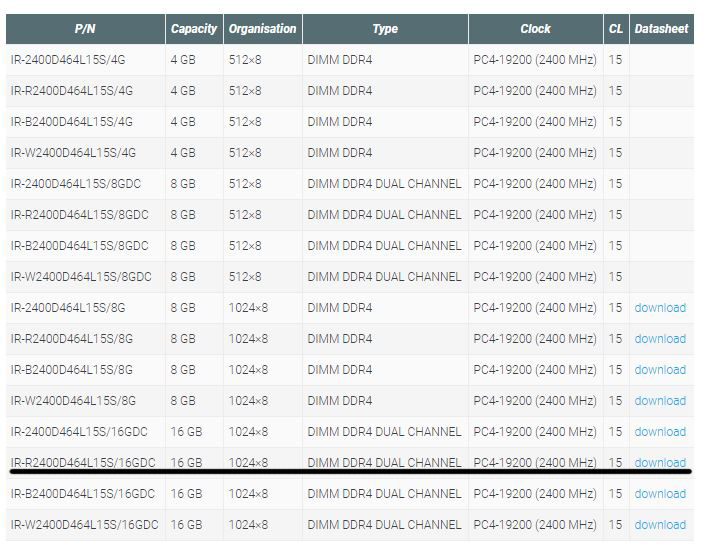Click PC4-19200 clock in IR-R2400D464L15S/8G row
Screen dimensions: 711x551
click(x=535, y=339)
